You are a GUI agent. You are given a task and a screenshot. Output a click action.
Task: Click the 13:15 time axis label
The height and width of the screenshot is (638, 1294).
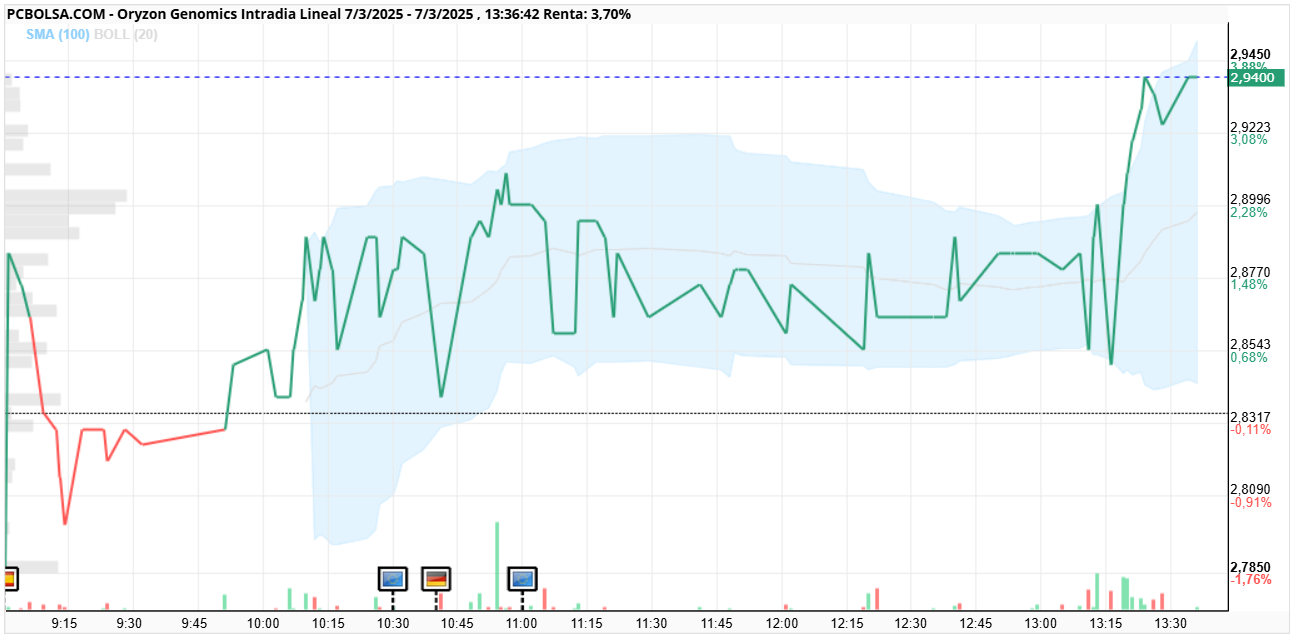1106,623
